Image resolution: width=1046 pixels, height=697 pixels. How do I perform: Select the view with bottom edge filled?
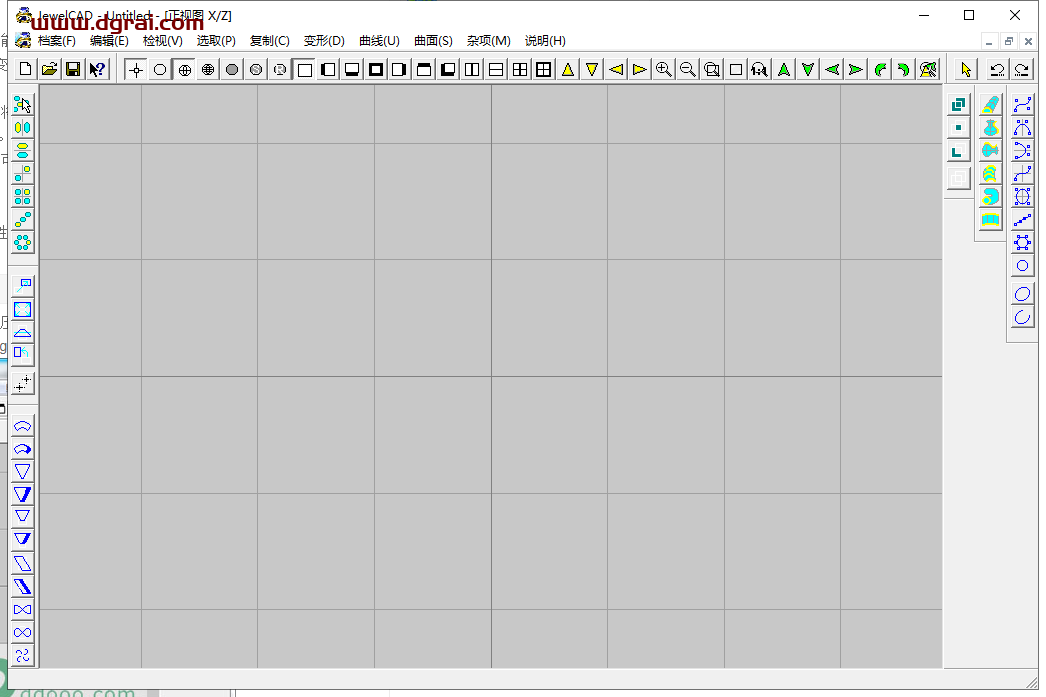[x=352, y=69]
